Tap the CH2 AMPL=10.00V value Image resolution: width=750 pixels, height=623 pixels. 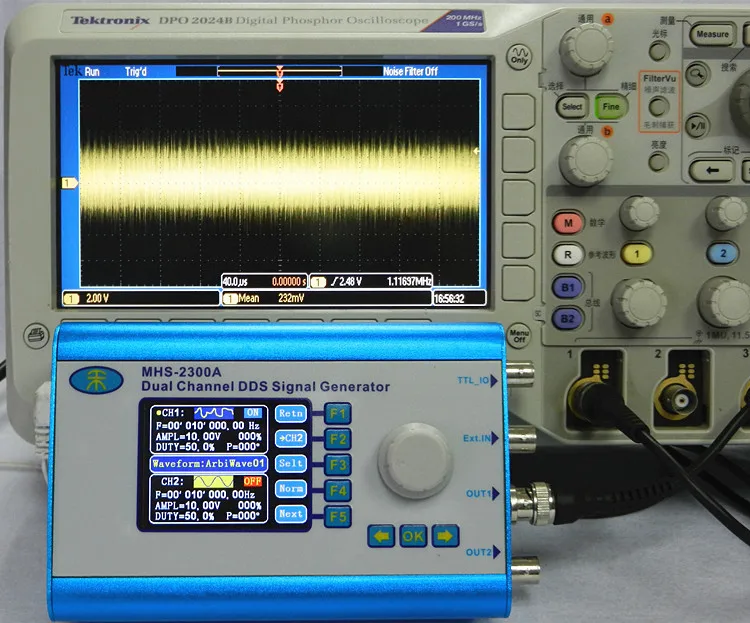(188, 505)
